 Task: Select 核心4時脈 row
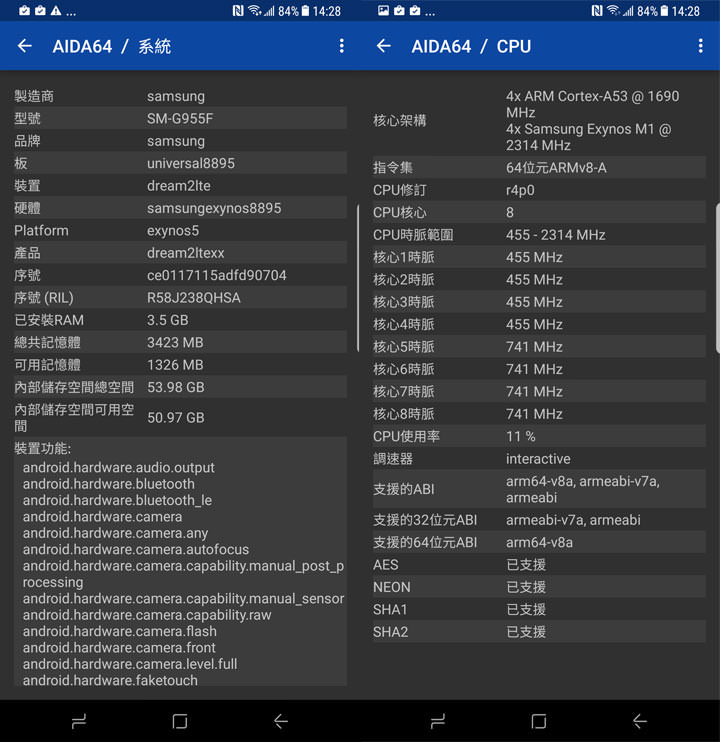point(539,325)
